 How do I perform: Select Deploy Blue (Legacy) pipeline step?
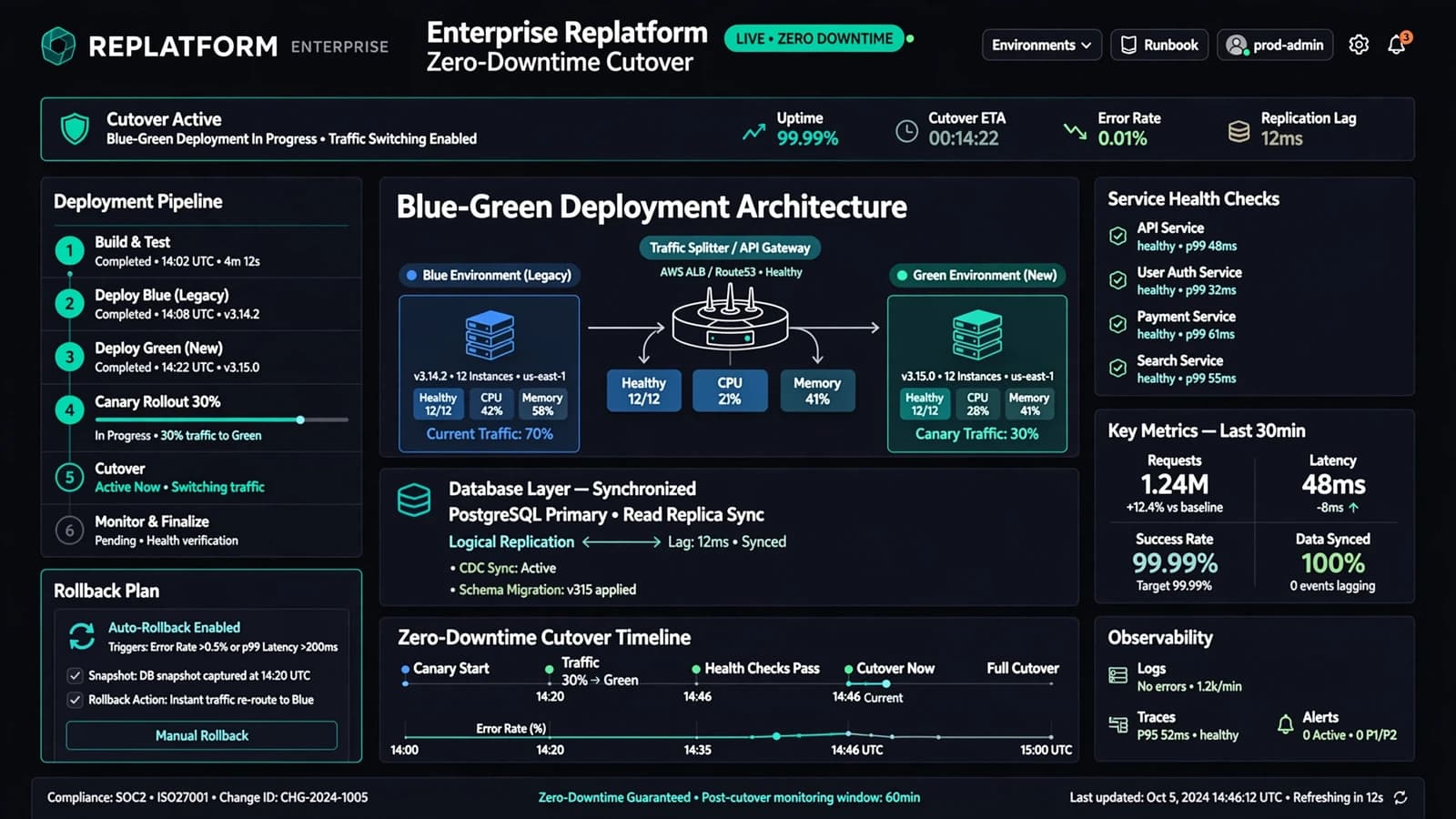(x=202, y=304)
